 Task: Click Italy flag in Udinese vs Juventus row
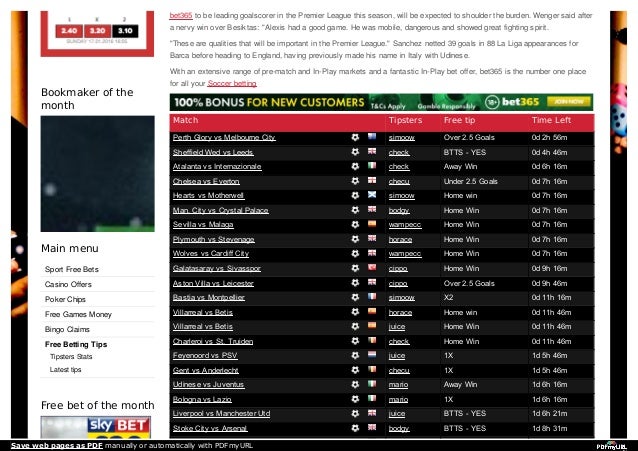pos(372,384)
